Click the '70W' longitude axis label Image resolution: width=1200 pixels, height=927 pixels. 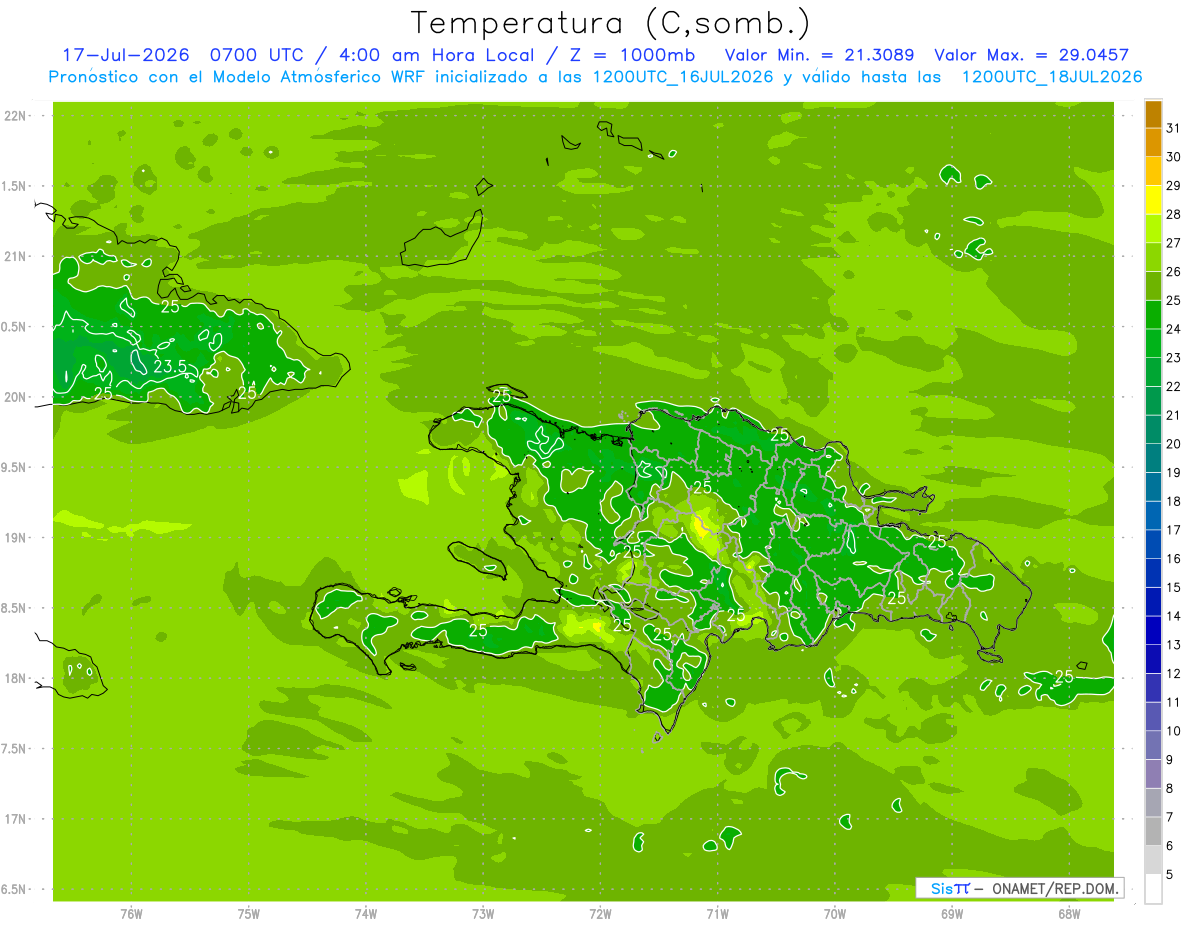(835, 913)
